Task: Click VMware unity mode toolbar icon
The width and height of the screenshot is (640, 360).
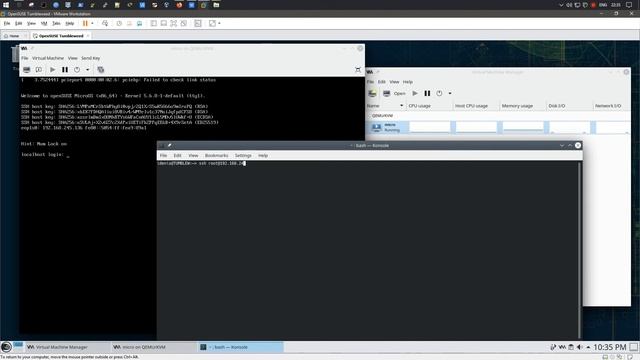Action: [x=184, y=23]
